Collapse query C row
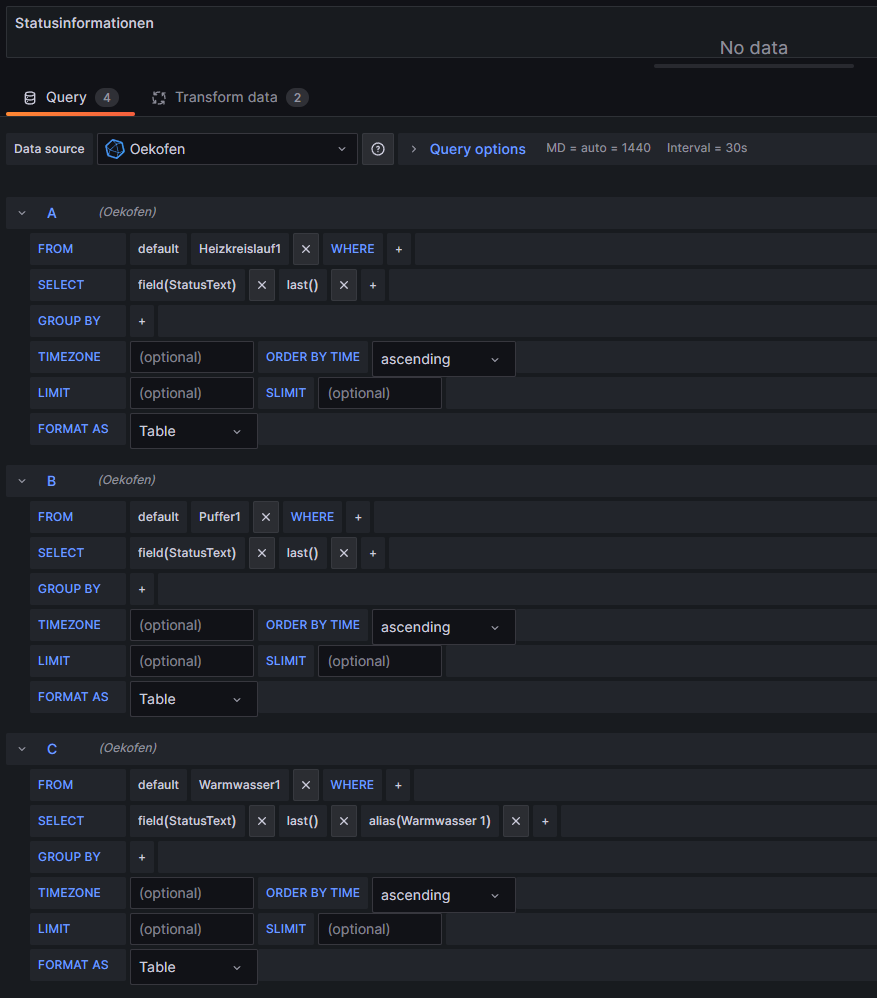 click(x=22, y=749)
